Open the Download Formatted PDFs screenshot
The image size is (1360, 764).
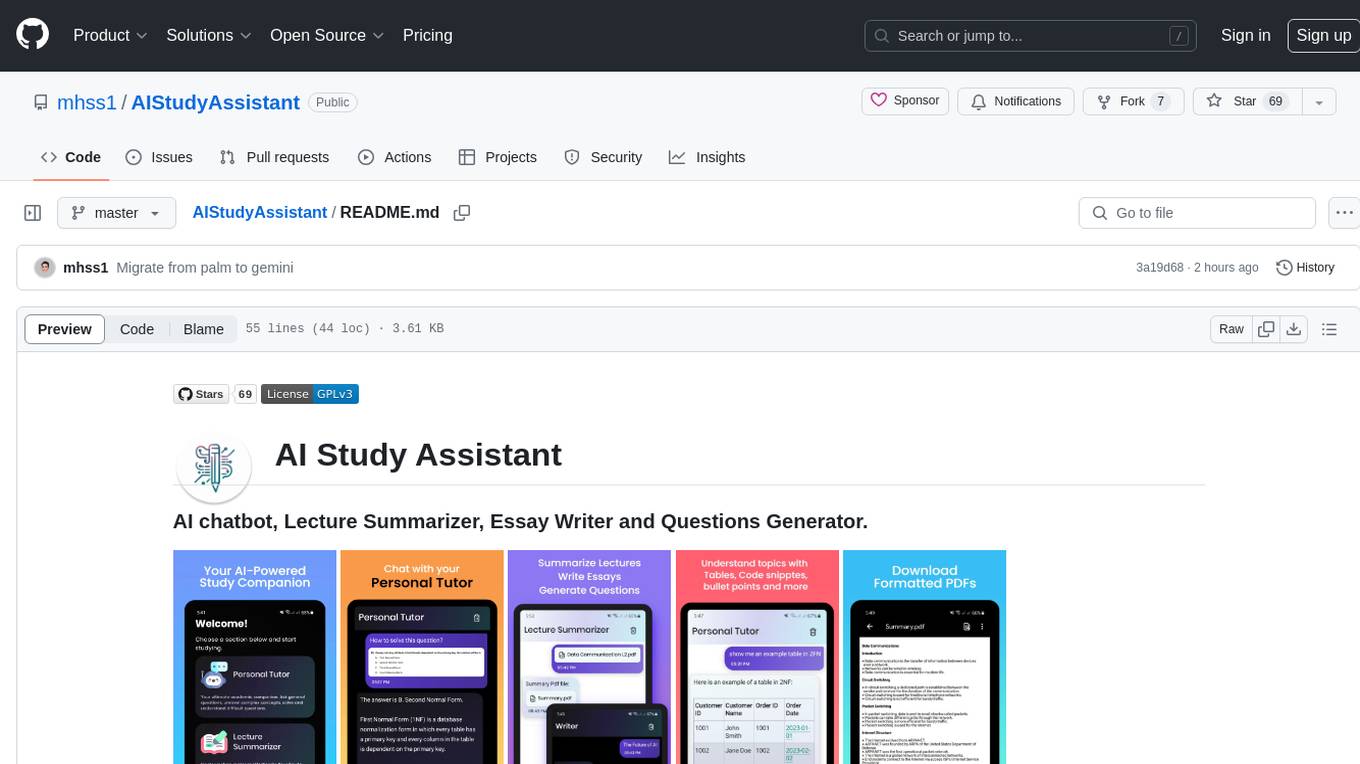[924, 657]
